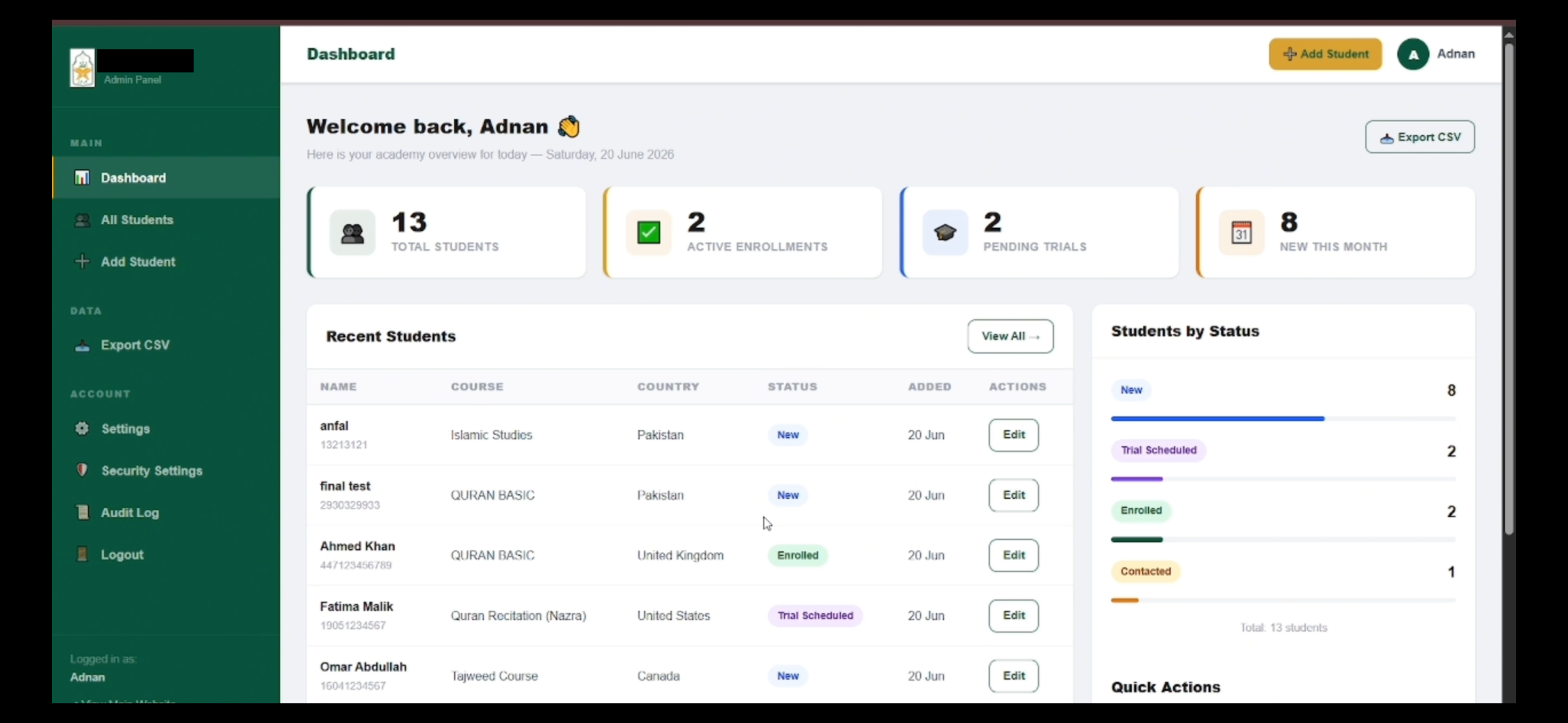
Task: Click the Total Students people icon
Action: 352,233
